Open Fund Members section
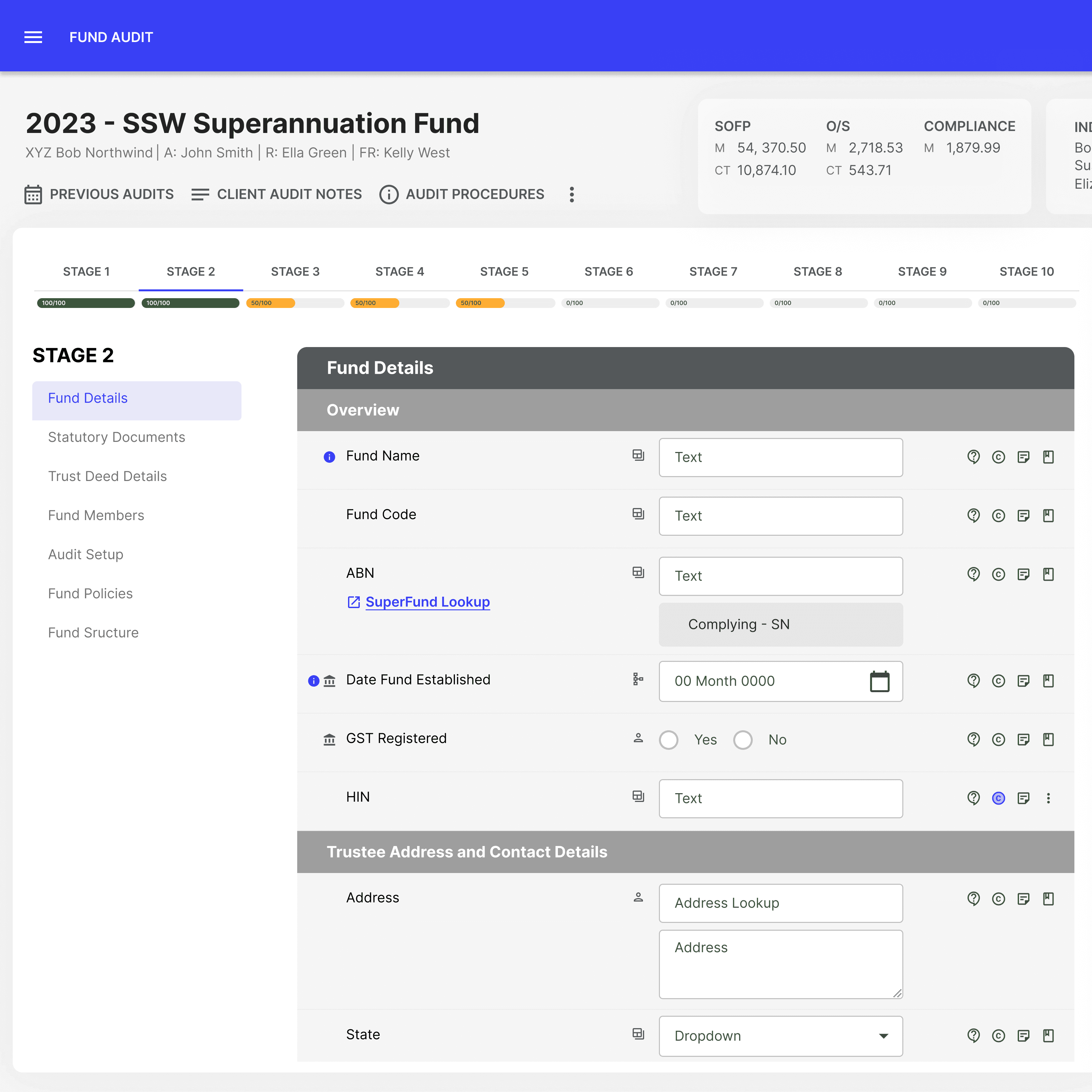 pos(96,516)
